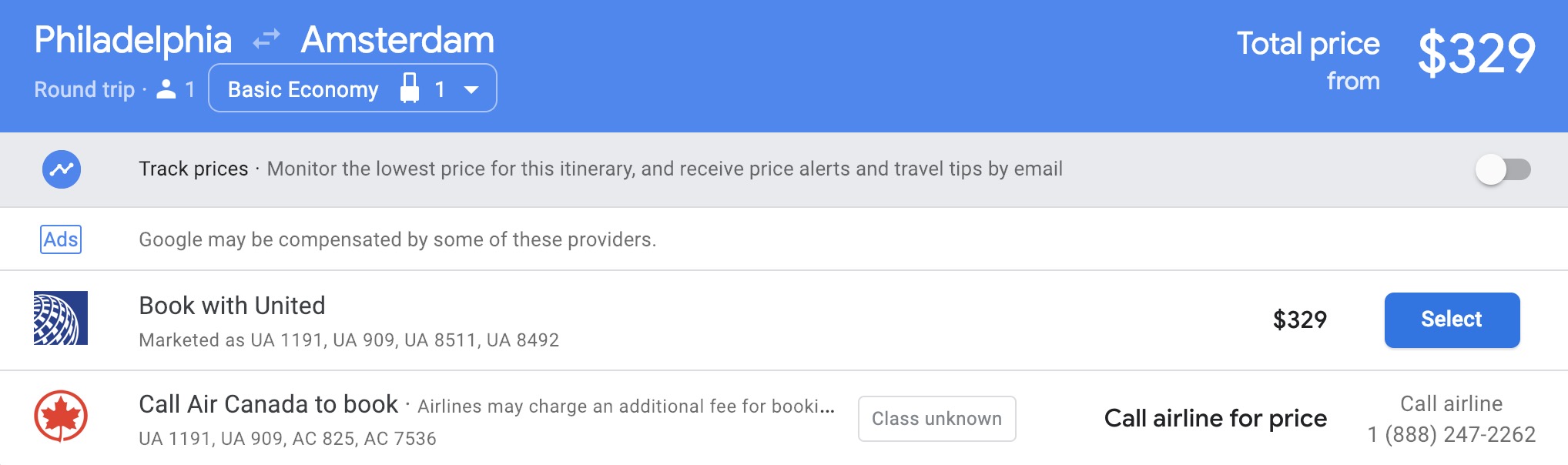Click the Philadelphia origin heading
The image size is (1568, 465).
[132, 40]
